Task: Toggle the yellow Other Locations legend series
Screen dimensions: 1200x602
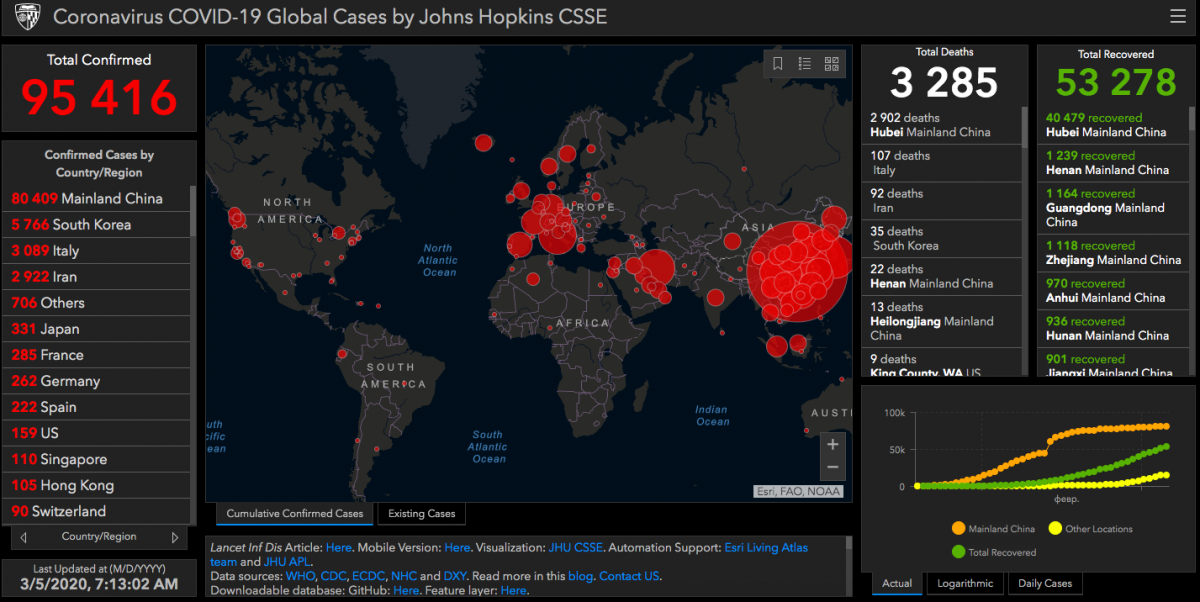Action: (1090, 529)
